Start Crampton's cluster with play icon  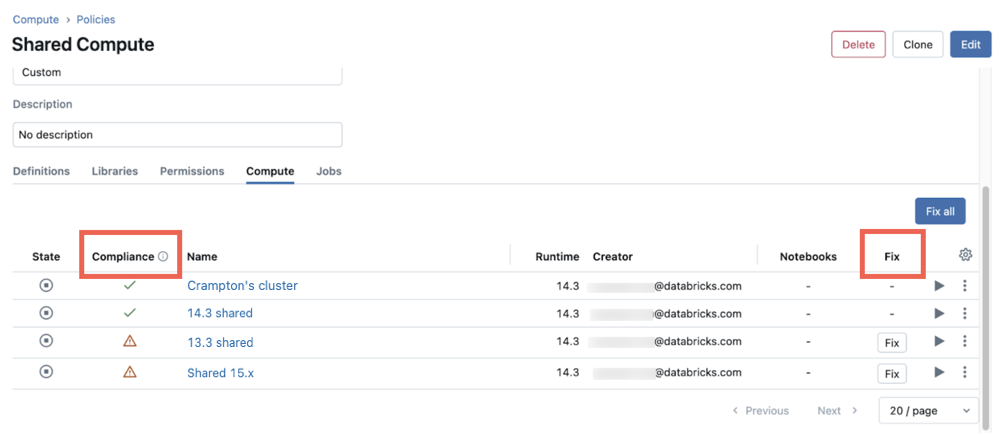point(938,286)
